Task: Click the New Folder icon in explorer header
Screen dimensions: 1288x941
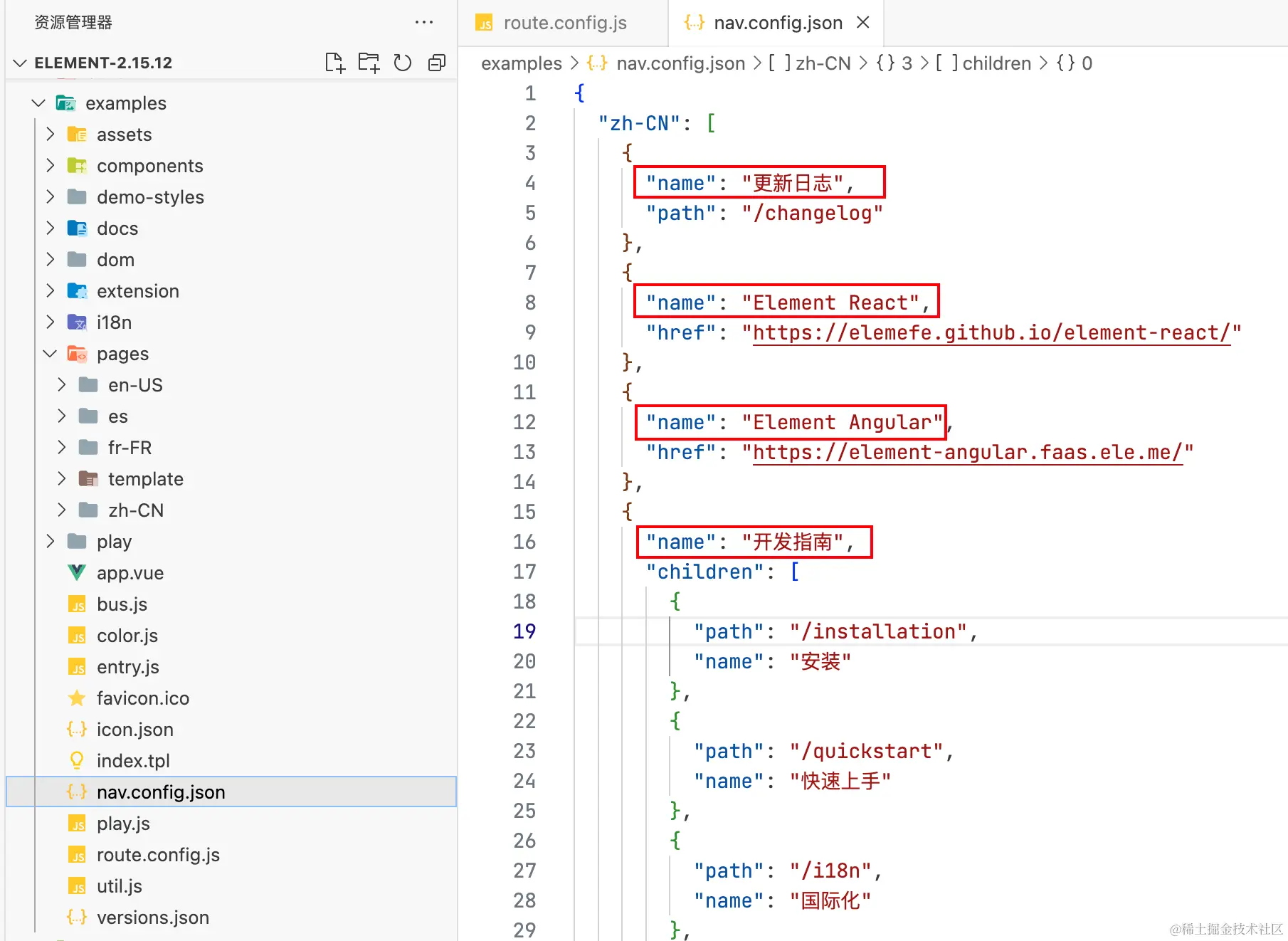Action: point(369,63)
